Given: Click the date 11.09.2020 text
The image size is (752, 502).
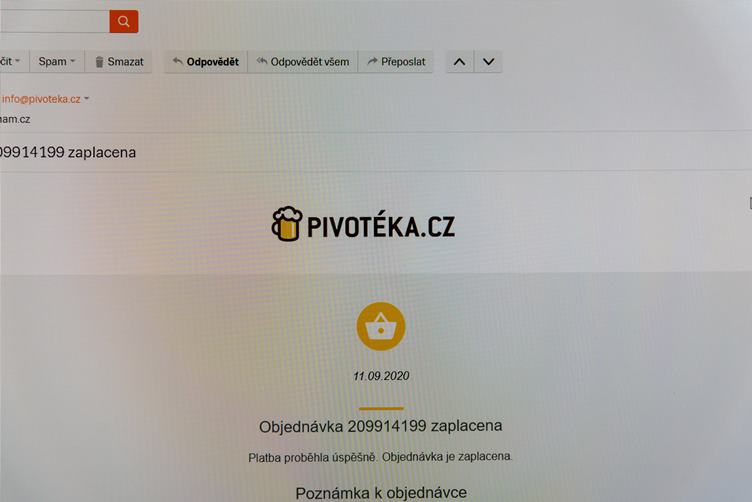Looking at the screenshot, I should pyautogui.click(x=381, y=376).
